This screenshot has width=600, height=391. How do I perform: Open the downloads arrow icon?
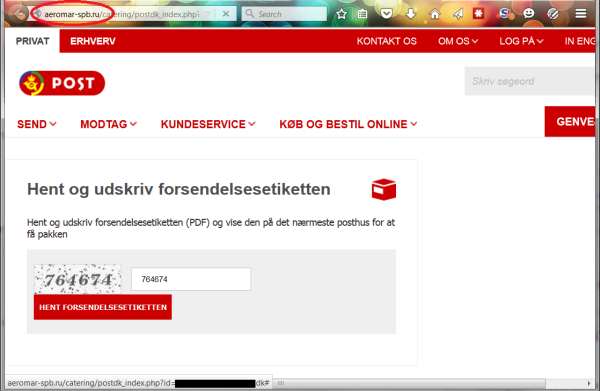411,14
